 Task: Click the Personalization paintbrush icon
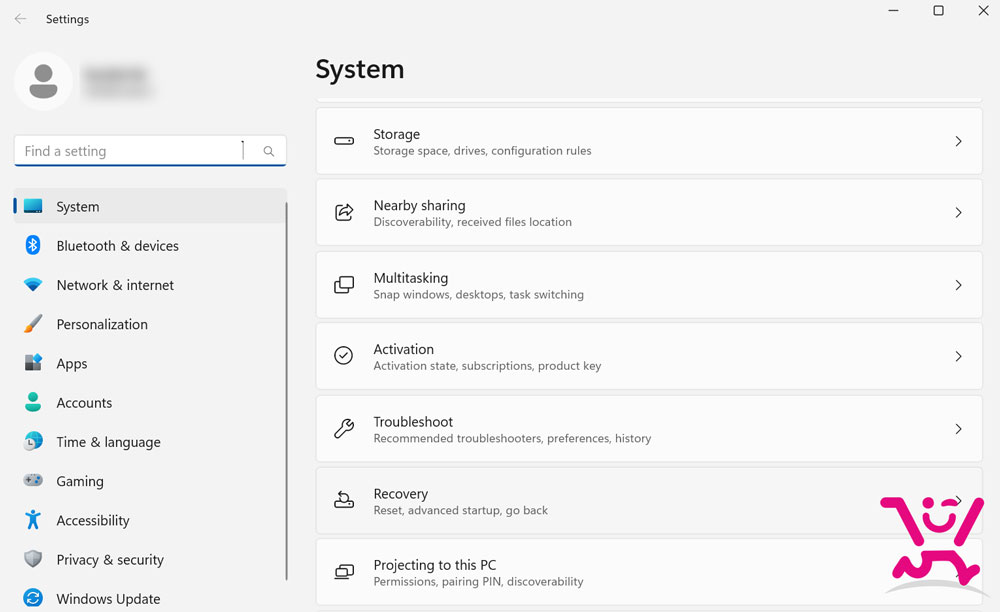pos(33,324)
